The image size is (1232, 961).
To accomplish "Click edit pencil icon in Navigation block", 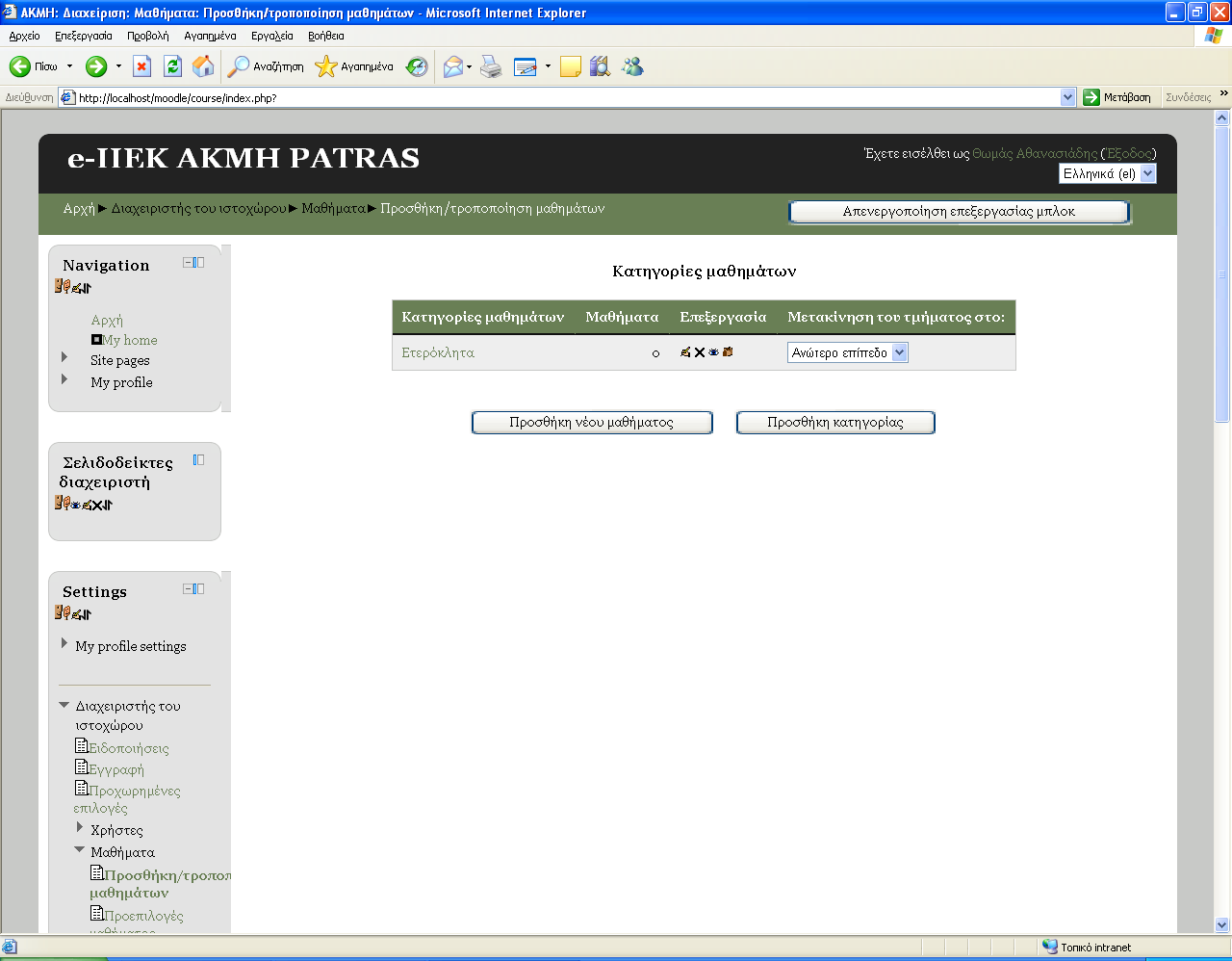I will coord(76,288).
